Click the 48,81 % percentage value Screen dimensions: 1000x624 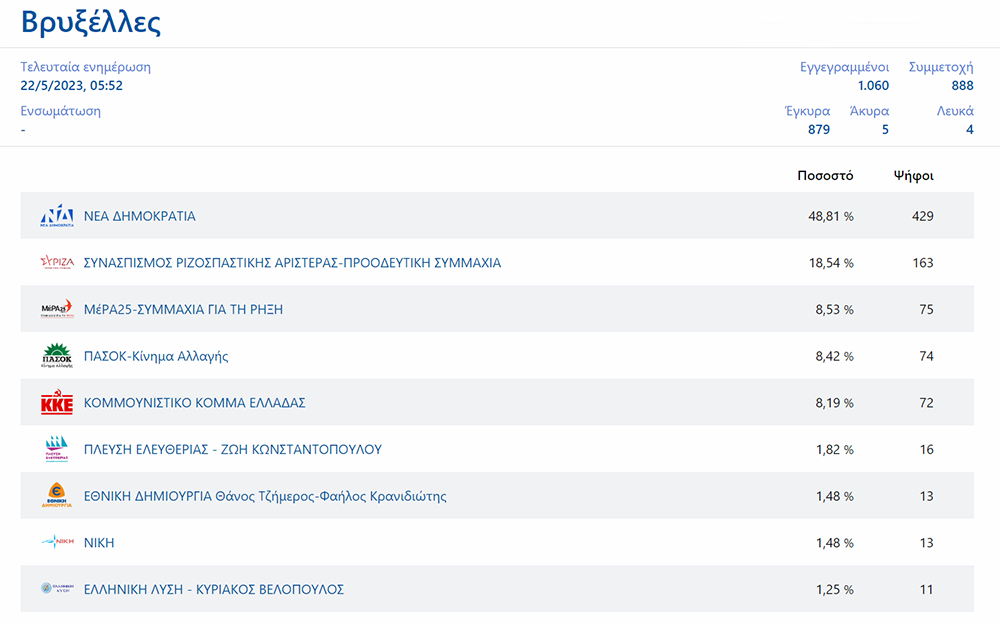830,216
